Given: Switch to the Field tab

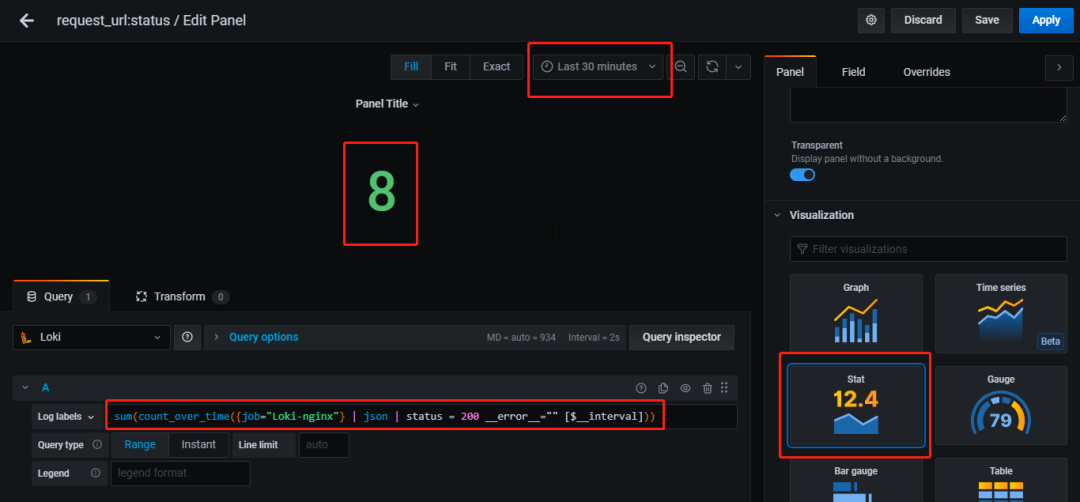Looking at the screenshot, I should (x=853, y=72).
